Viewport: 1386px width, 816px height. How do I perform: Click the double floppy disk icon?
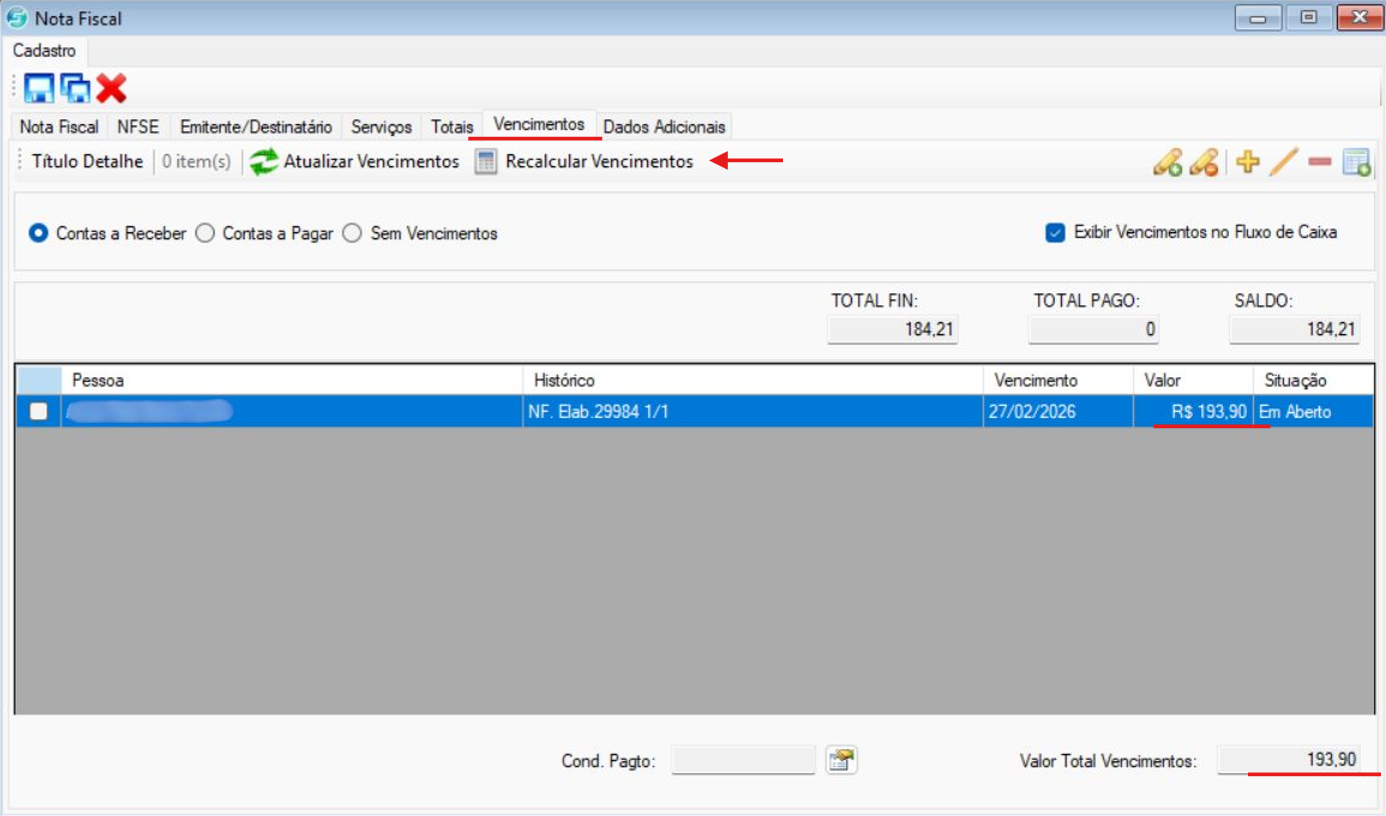click(x=75, y=88)
